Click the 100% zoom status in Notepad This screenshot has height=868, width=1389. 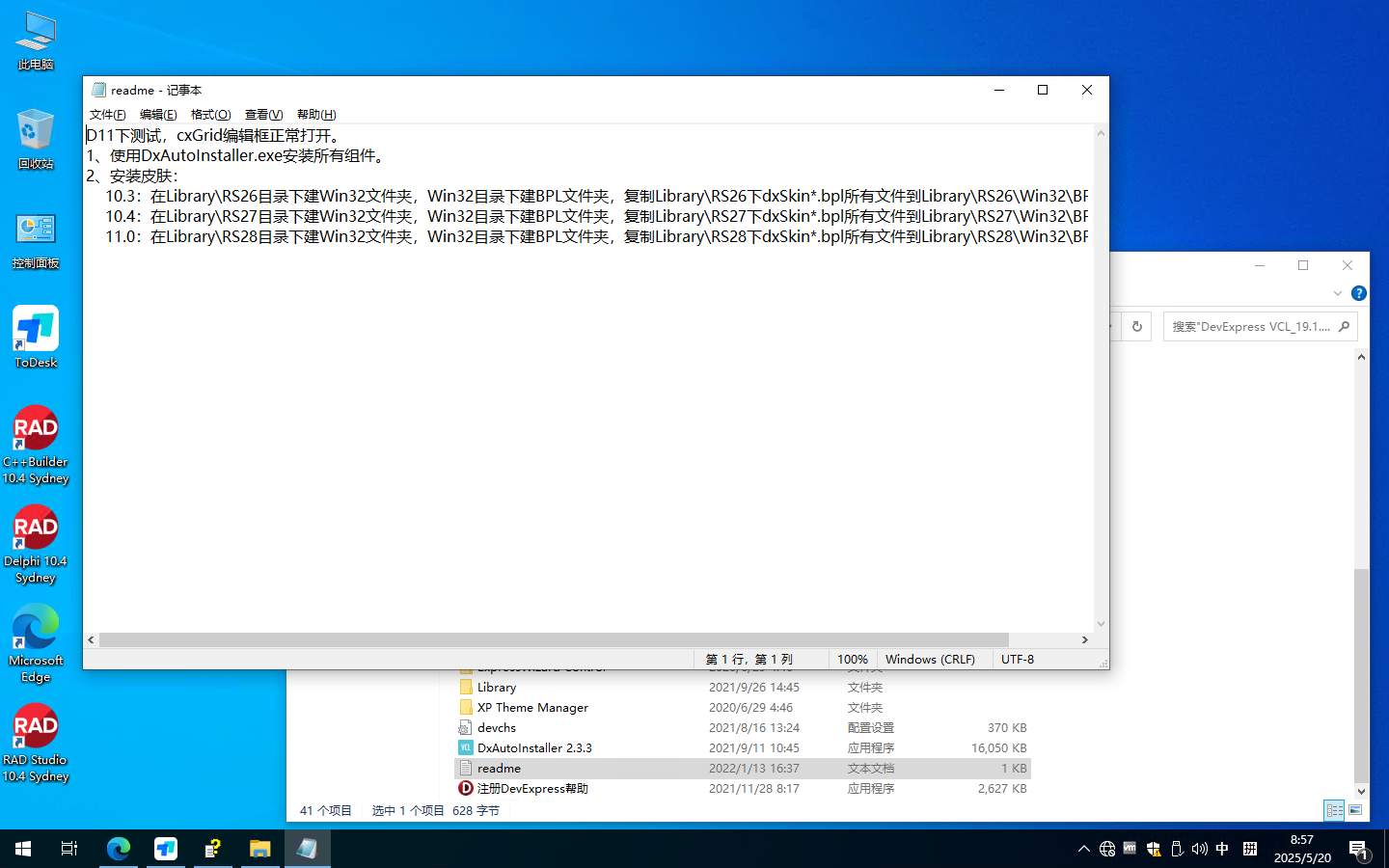pos(853,660)
